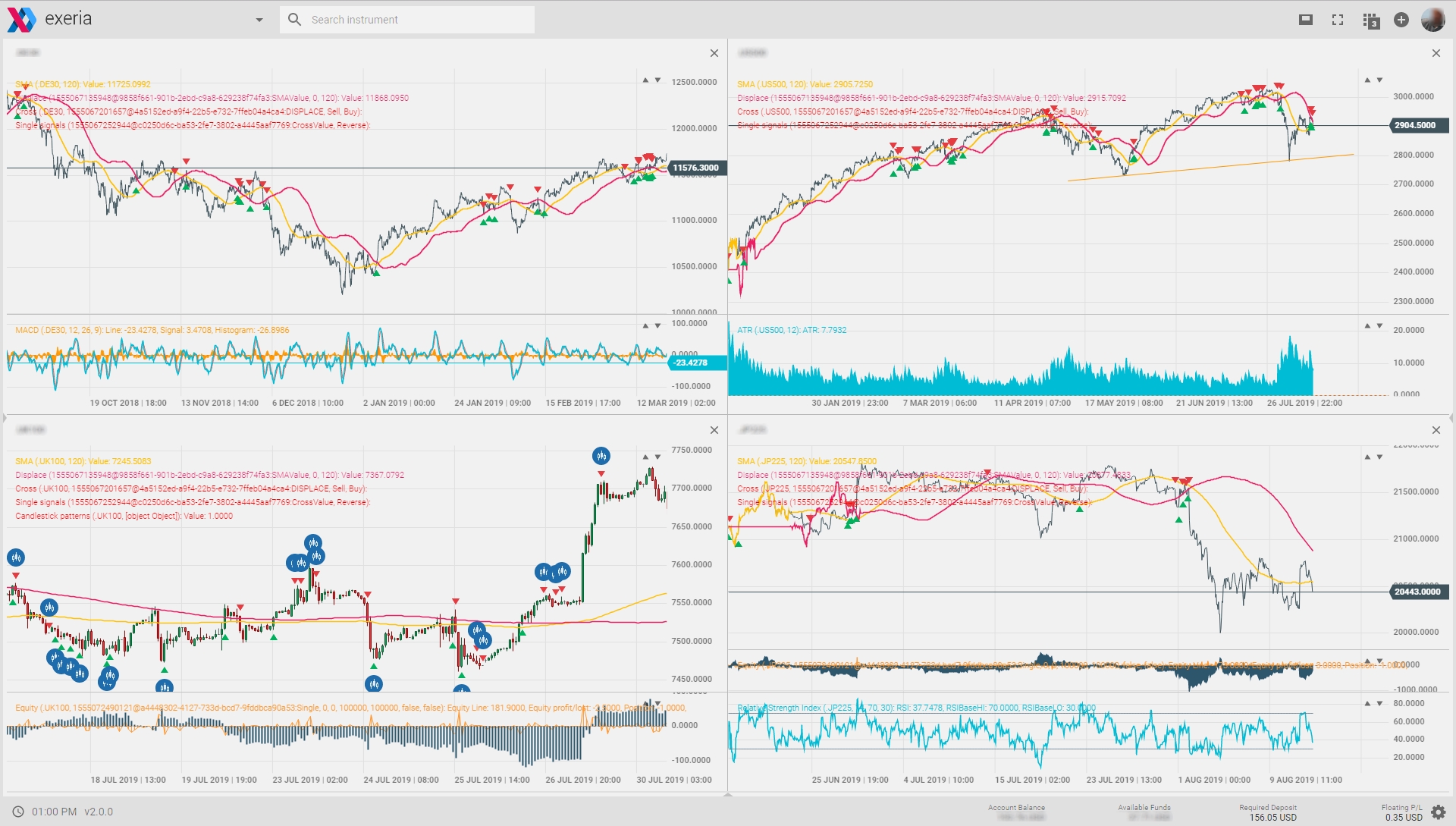Click the up arrow on DE30 price pane
The image size is (1456, 826).
(x=645, y=80)
